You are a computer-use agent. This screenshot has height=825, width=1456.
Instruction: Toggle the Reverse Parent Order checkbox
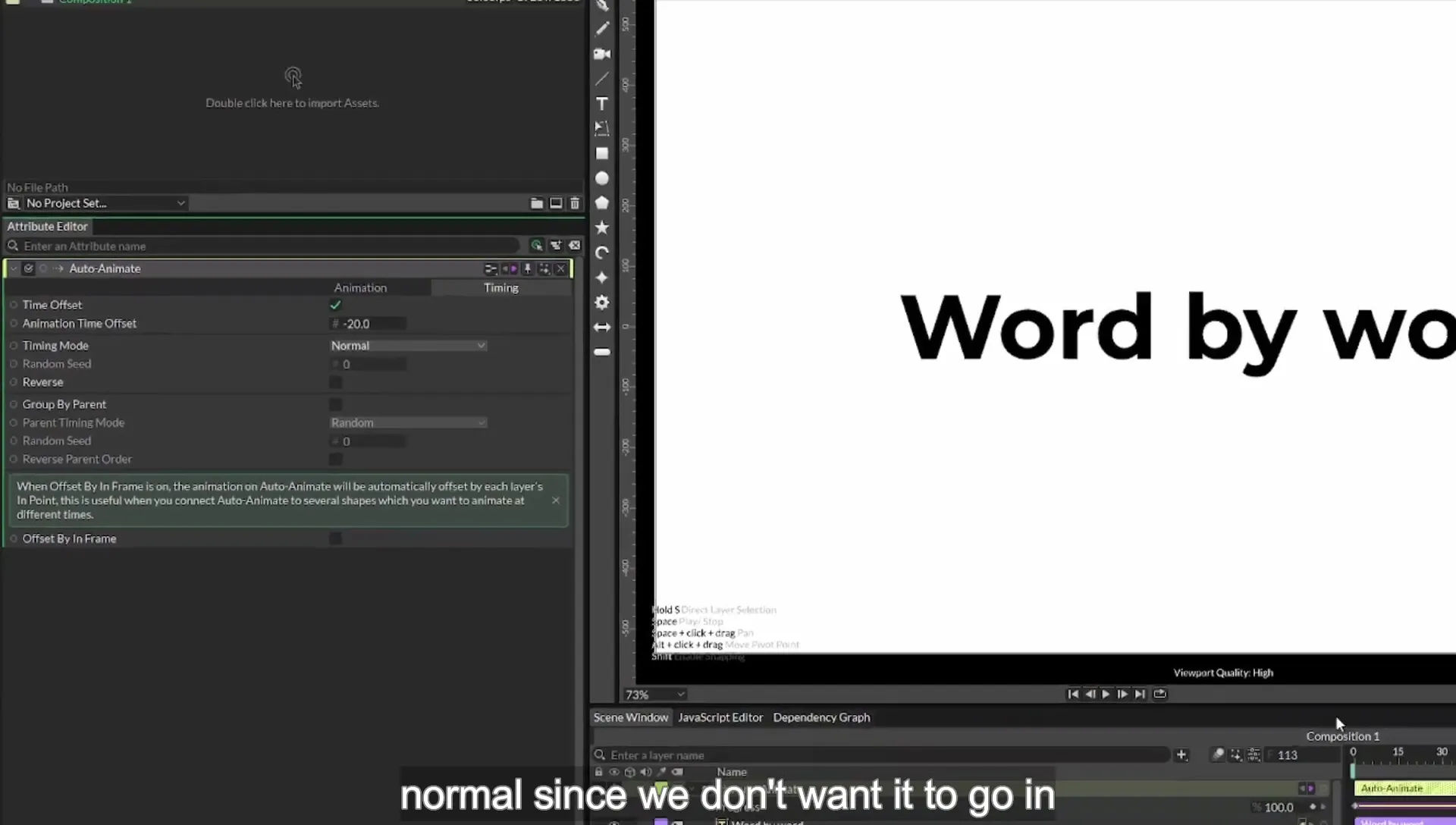point(335,460)
